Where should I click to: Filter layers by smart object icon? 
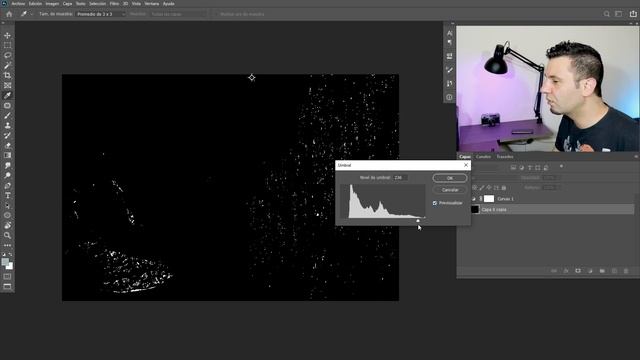click(x=546, y=168)
